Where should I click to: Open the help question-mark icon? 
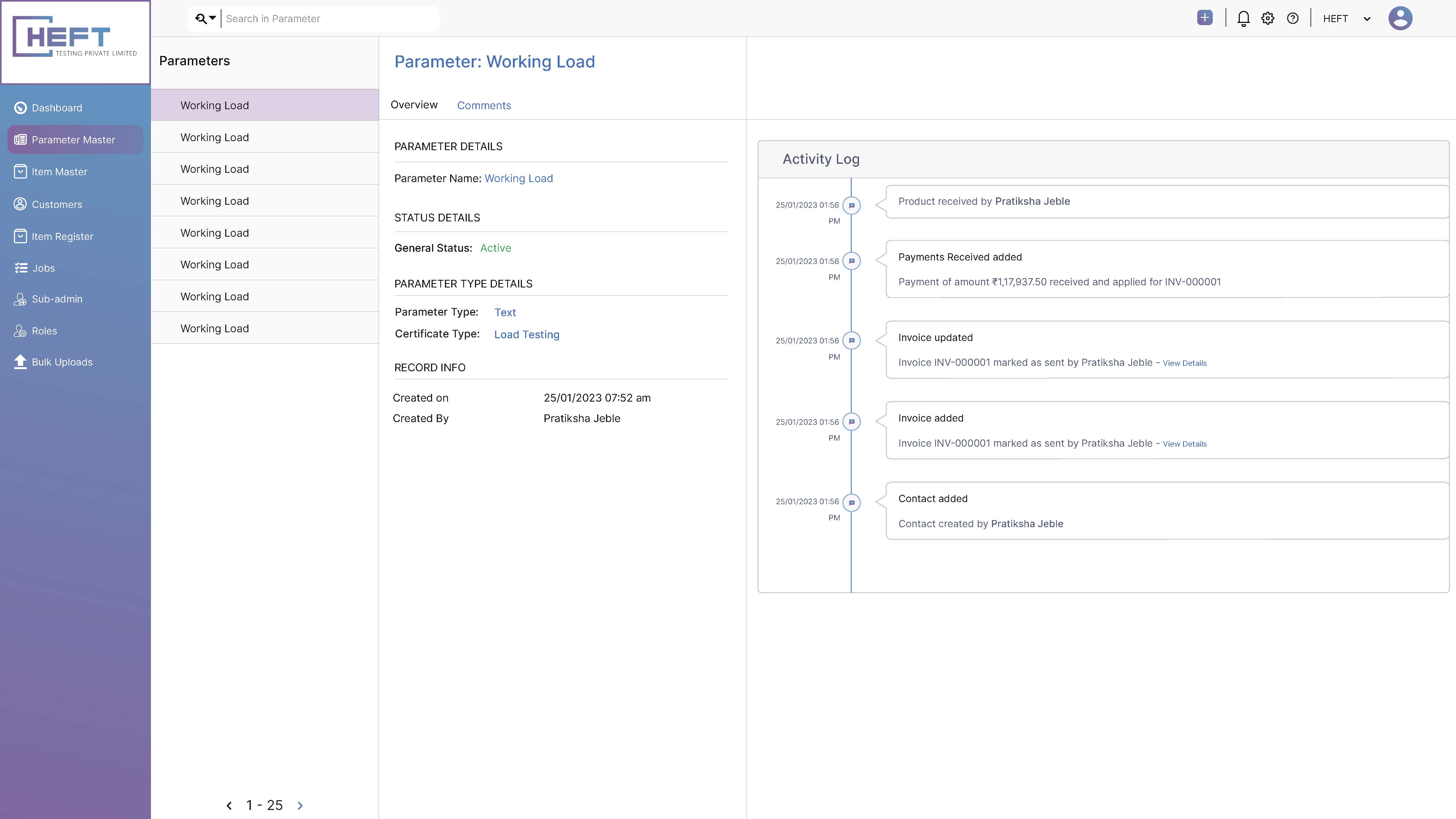tap(1293, 19)
